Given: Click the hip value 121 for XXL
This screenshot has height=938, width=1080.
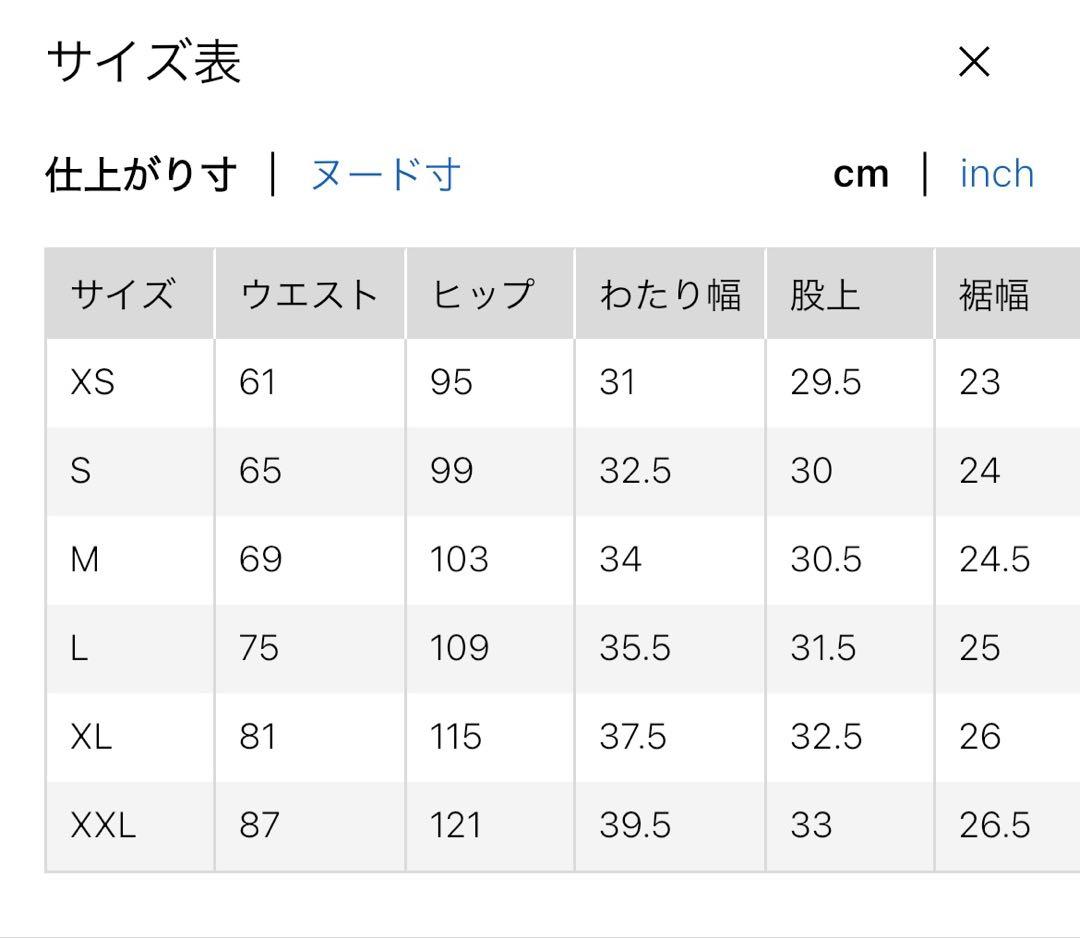Looking at the screenshot, I should 456,825.
